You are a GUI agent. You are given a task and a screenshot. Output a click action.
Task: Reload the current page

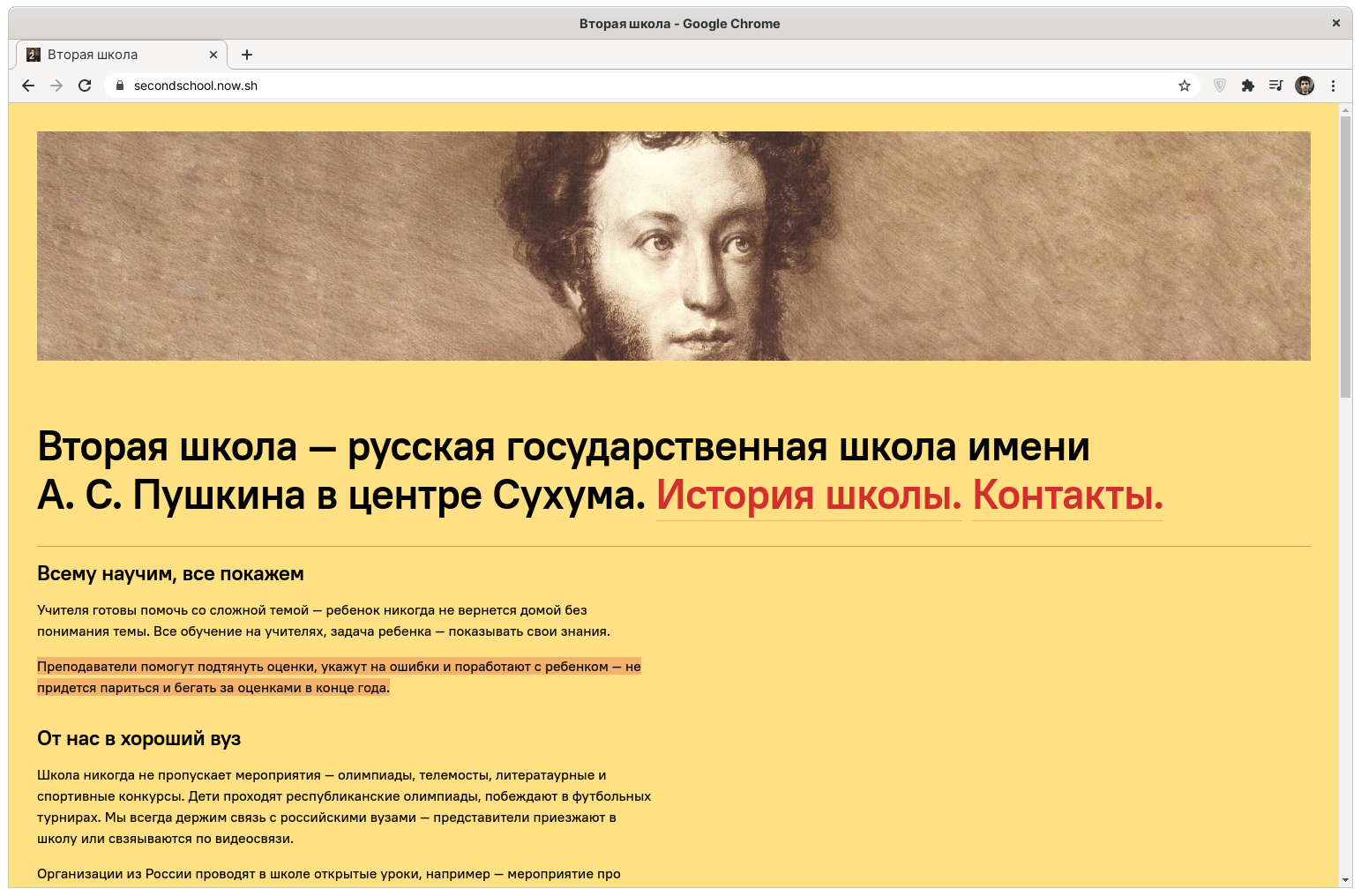85,86
